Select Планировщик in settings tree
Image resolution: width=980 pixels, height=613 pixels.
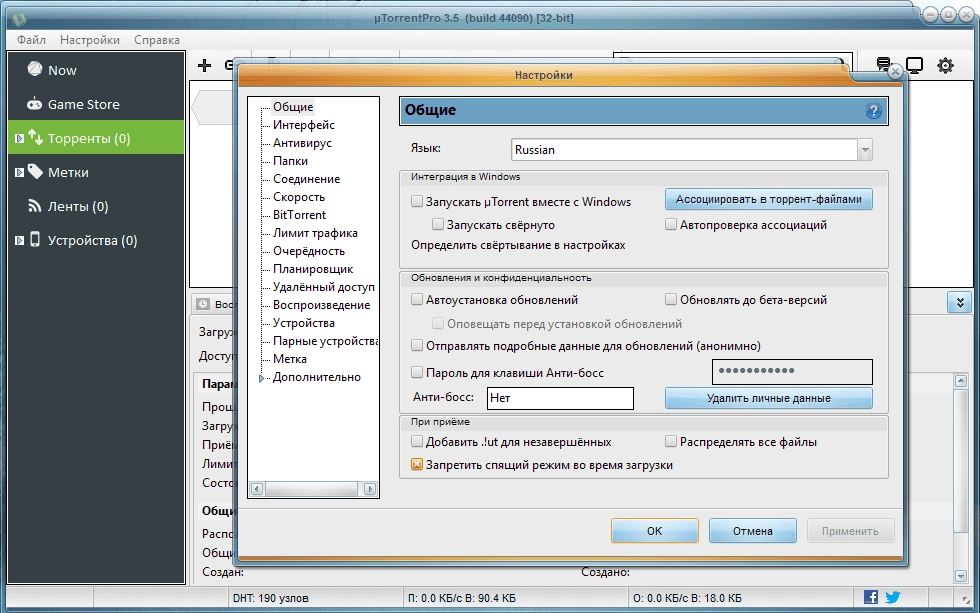click(x=313, y=269)
